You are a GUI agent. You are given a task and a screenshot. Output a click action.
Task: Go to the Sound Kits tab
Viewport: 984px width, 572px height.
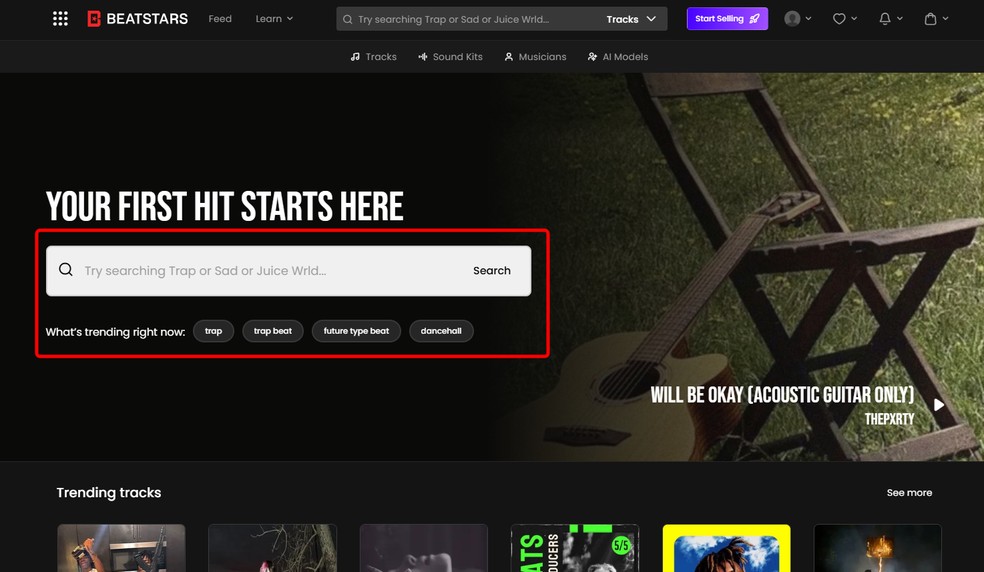[x=450, y=57]
